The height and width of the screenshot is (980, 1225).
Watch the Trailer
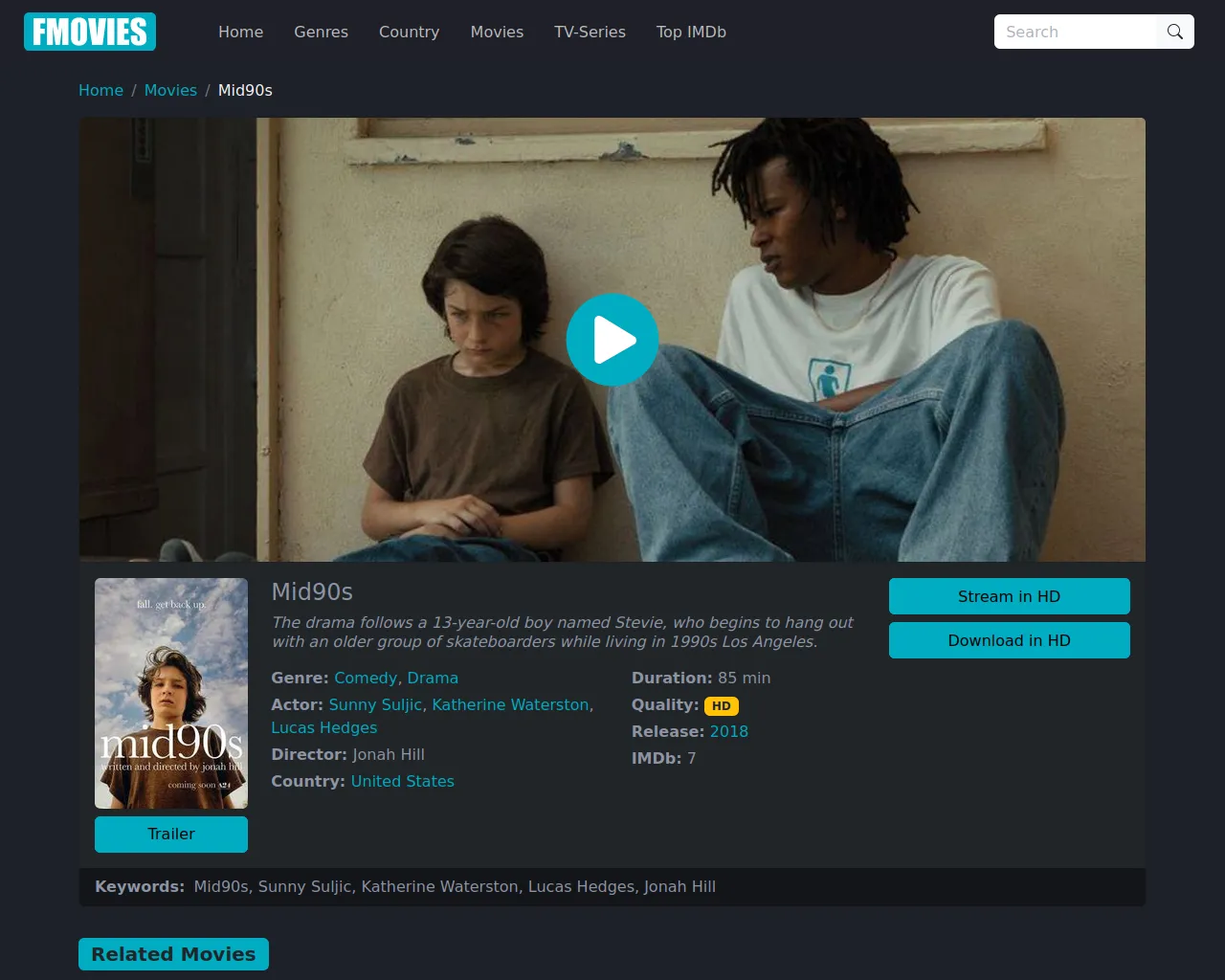(x=171, y=835)
